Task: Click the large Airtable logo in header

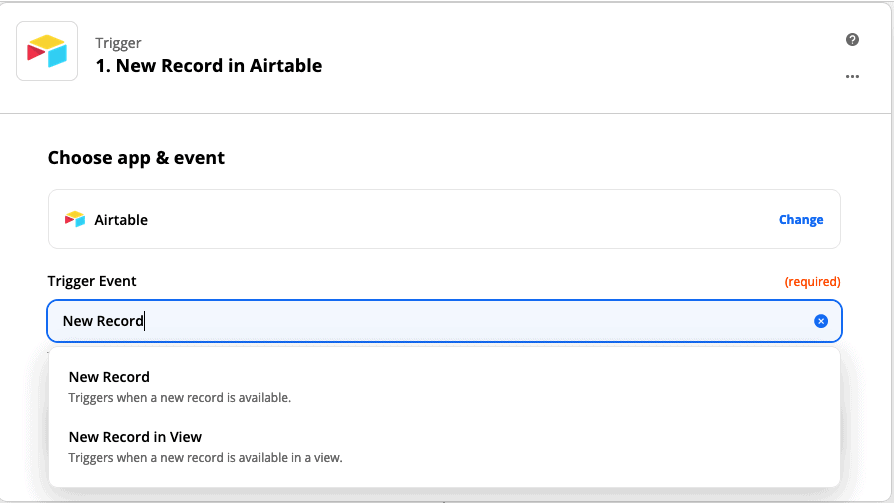Action: [x=47, y=51]
